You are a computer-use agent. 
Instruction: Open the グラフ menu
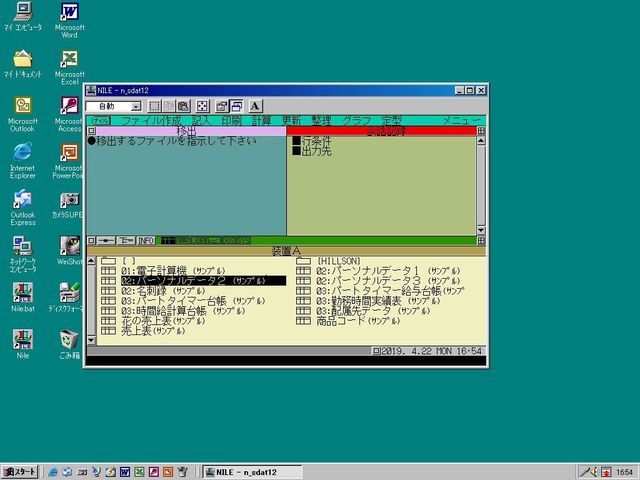pos(356,120)
